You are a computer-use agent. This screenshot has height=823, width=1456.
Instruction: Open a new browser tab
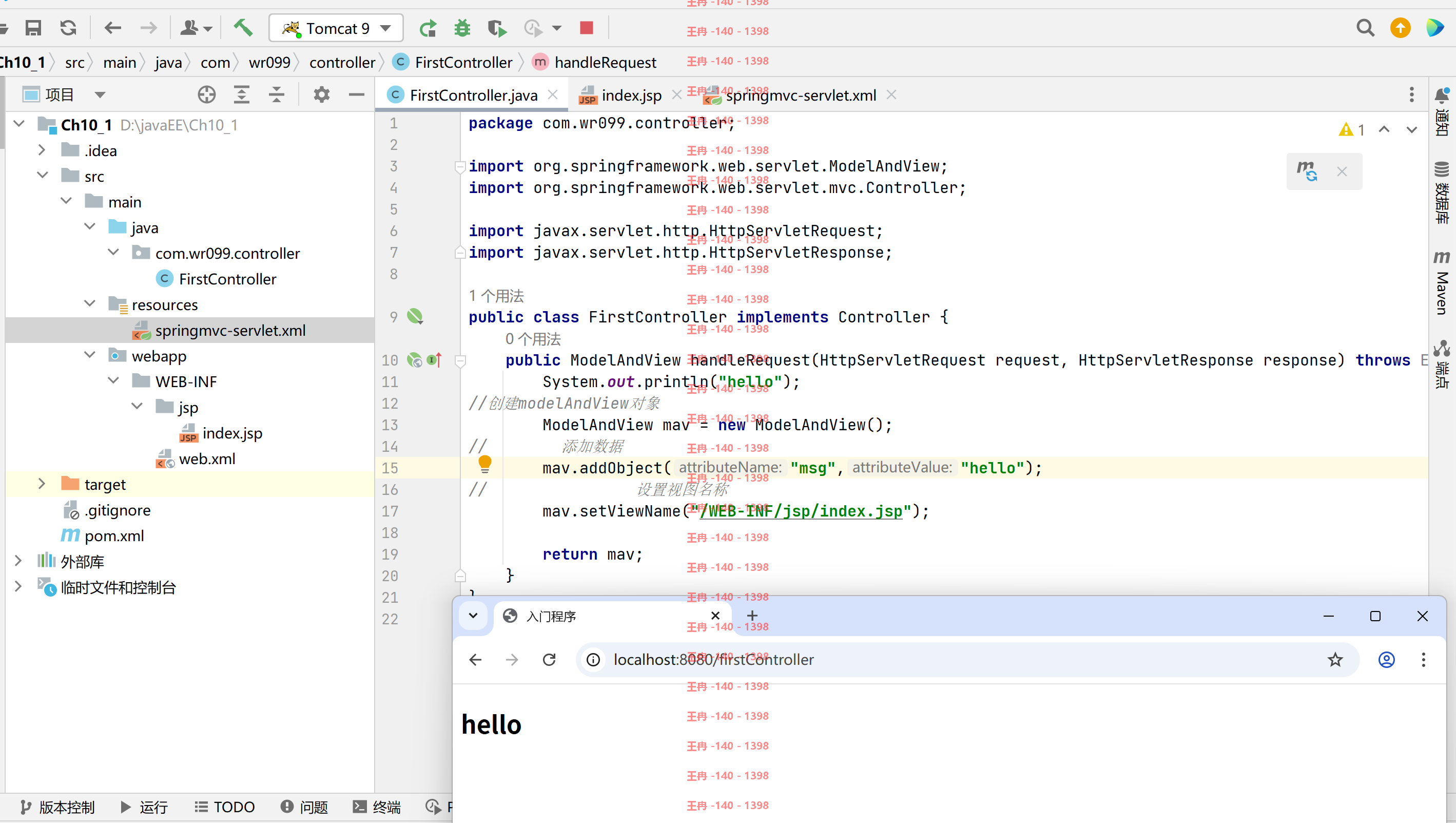[752, 616]
